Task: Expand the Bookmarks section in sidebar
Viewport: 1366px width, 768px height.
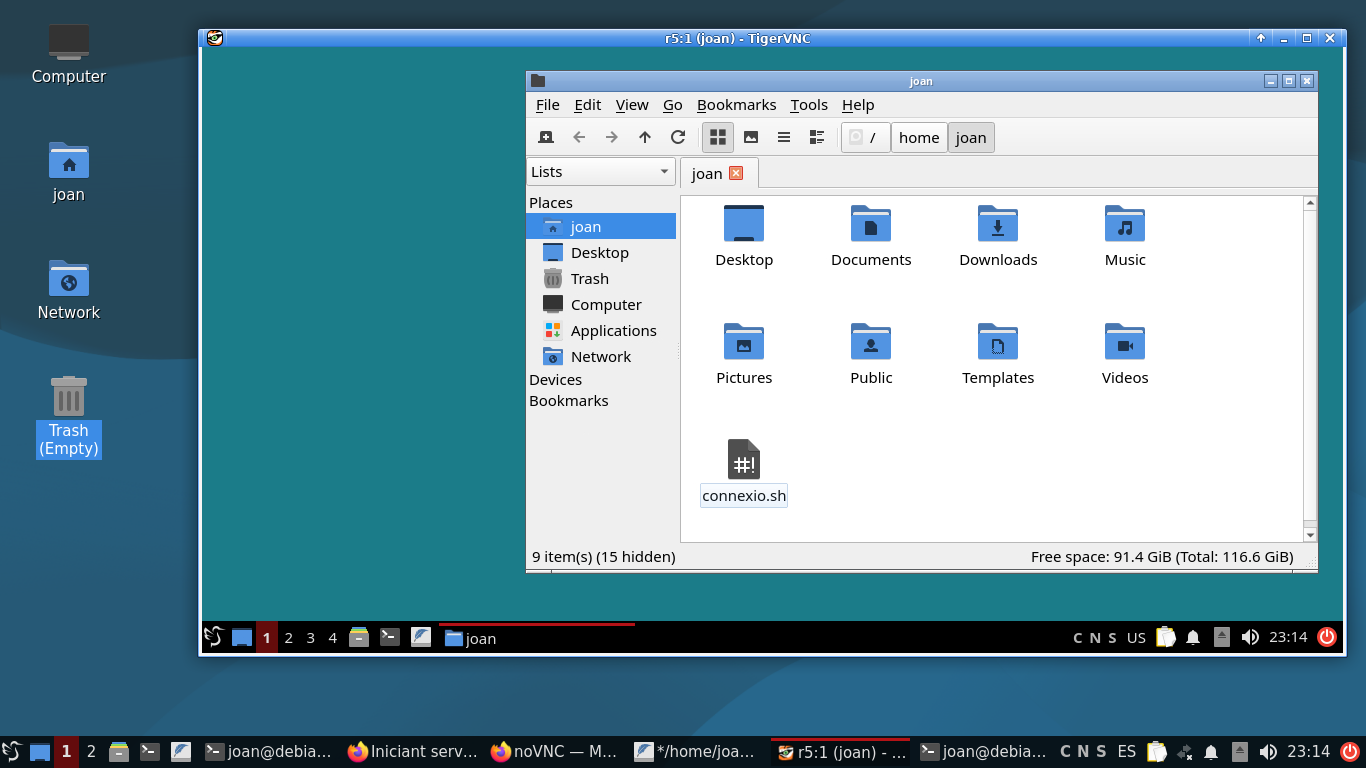Action: (569, 401)
